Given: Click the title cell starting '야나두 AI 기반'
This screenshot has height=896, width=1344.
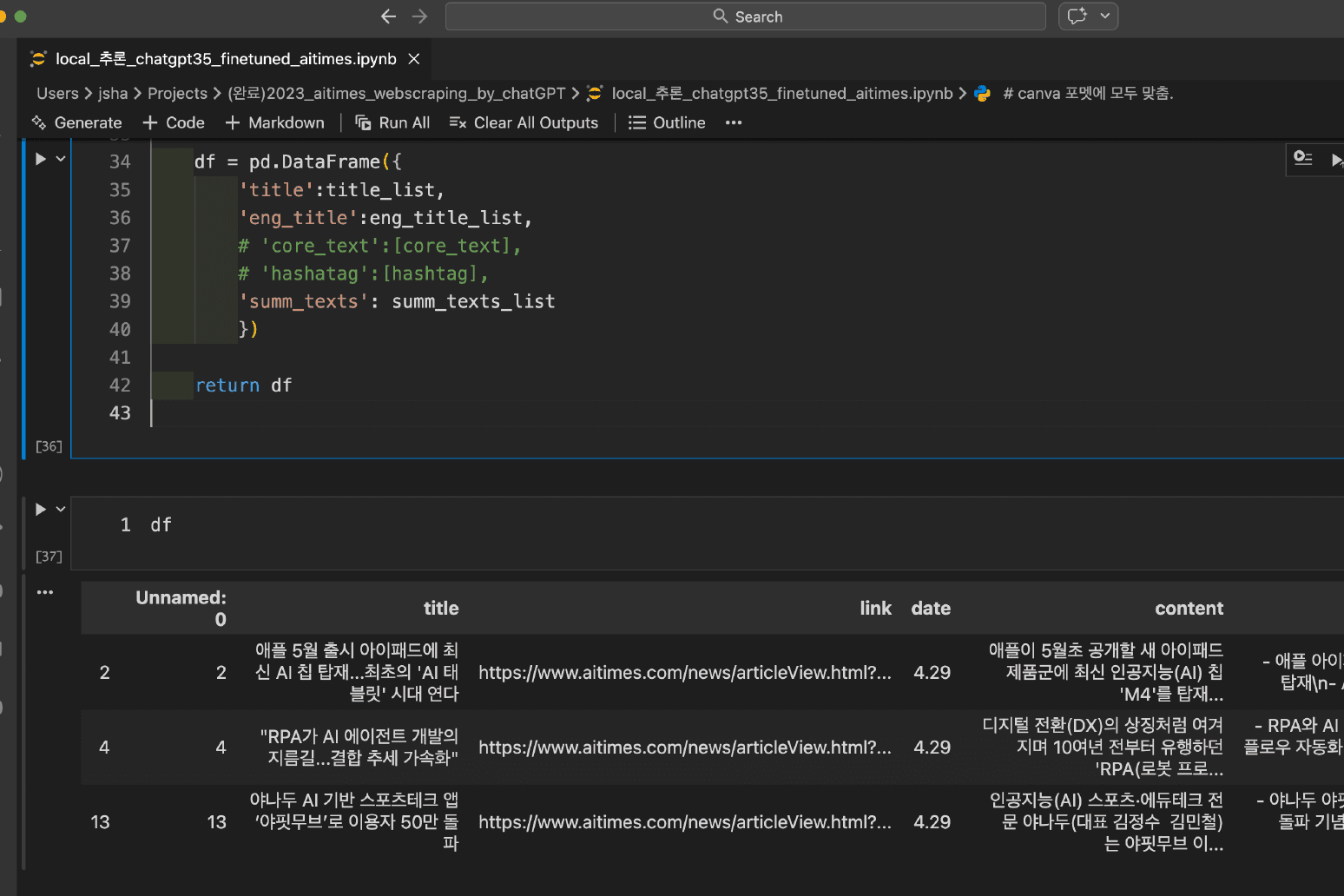Looking at the screenshot, I should (353, 822).
